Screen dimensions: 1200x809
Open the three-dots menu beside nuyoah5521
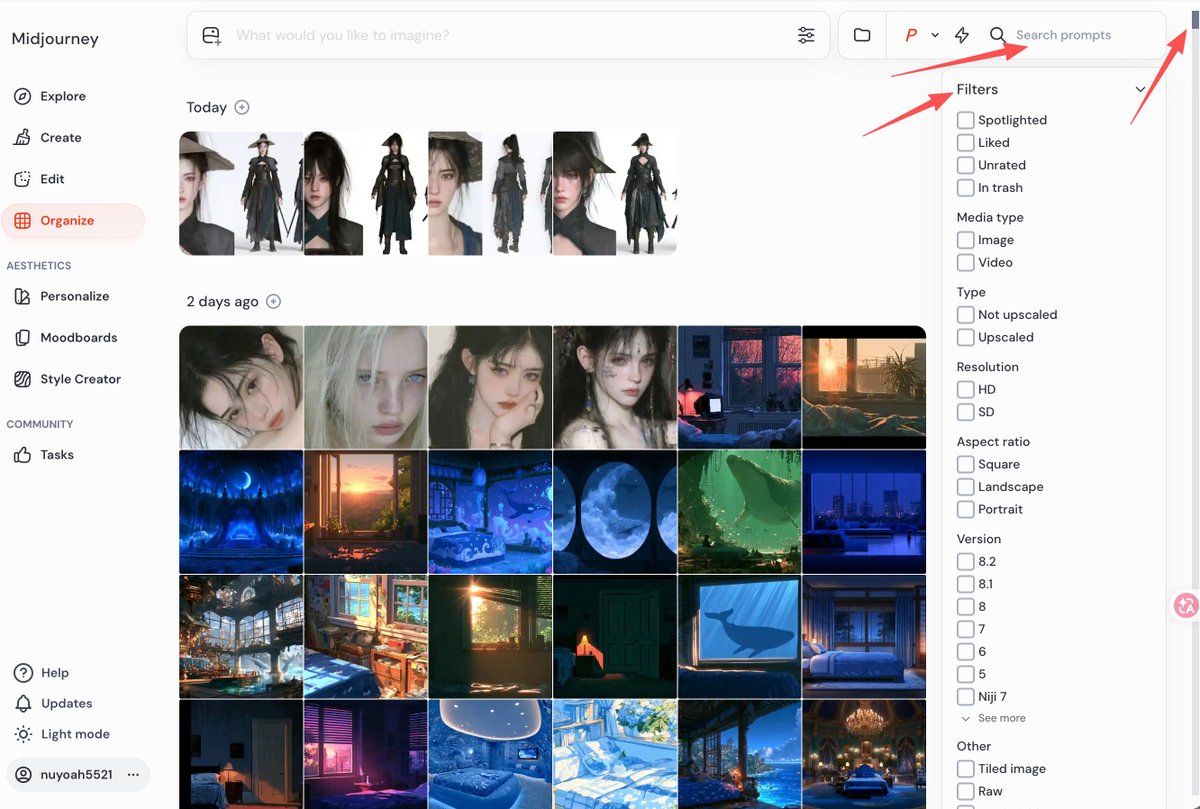(x=133, y=774)
